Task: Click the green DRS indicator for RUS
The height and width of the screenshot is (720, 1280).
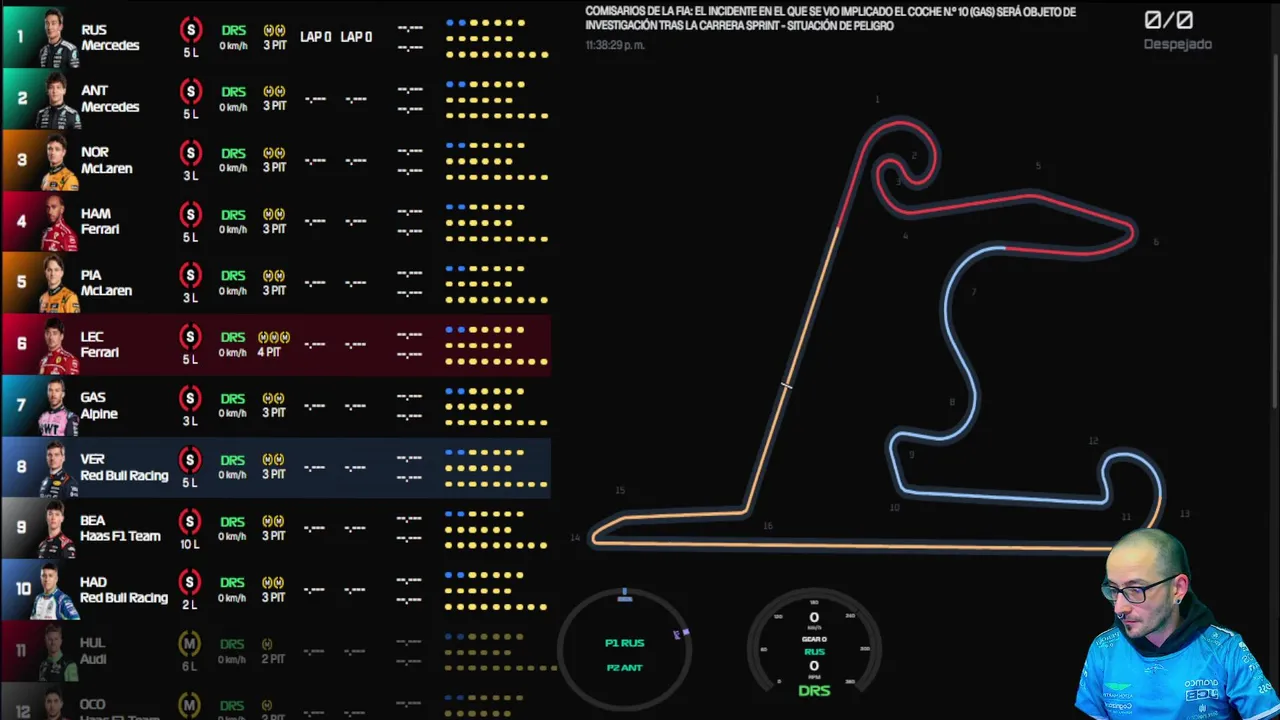Action: pyautogui.click(x=233, y=31)
